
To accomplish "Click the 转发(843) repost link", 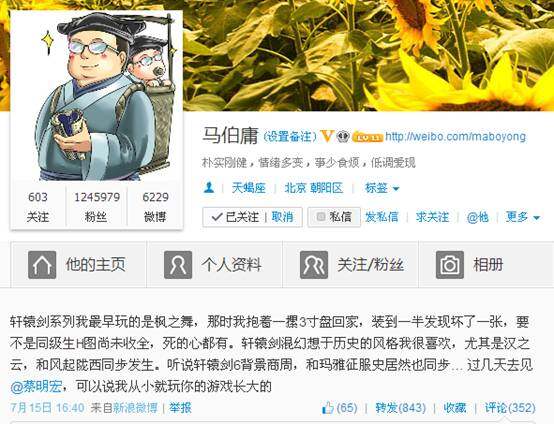I will tap(400, 408).
